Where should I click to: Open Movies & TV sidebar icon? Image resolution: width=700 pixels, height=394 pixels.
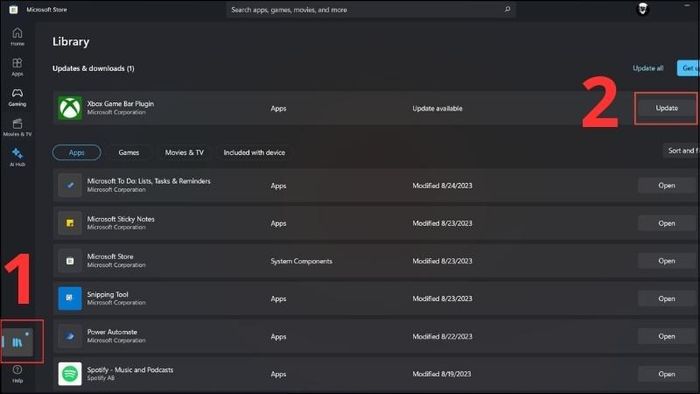point(17,127)
